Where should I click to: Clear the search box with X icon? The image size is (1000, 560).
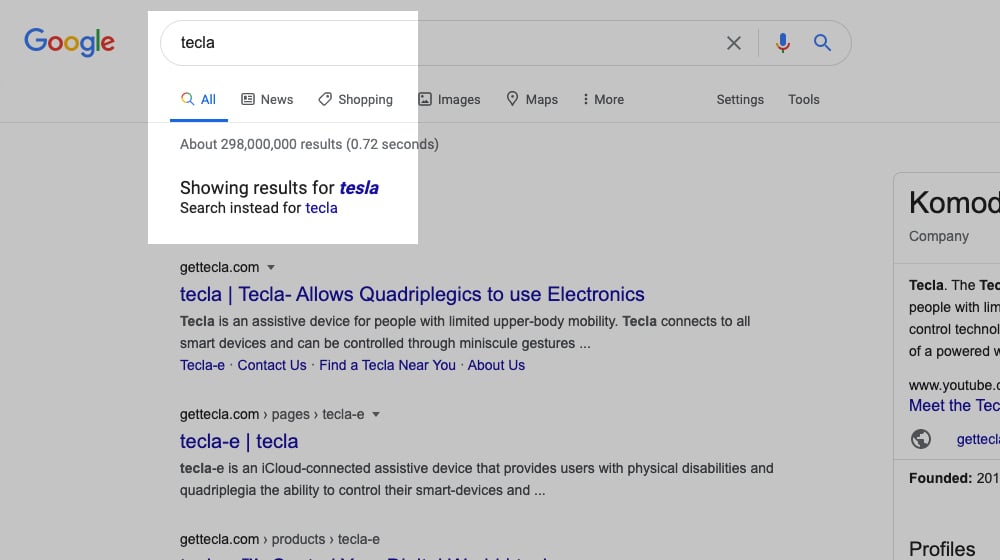point(733,43)
